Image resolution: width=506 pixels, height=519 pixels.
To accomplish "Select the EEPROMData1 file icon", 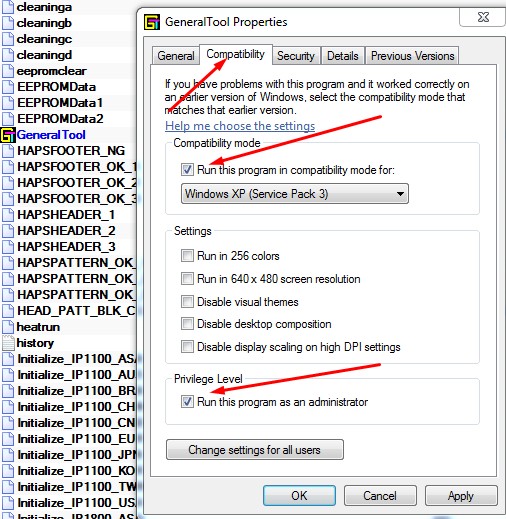I will click(x=8, y=103).
